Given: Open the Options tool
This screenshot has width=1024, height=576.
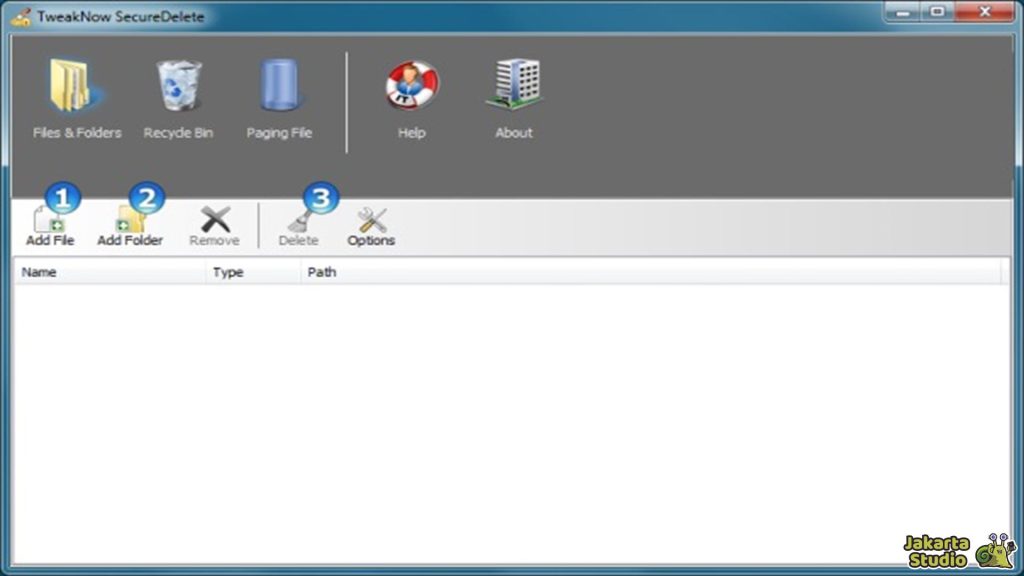Looking at the screenshot, I should click(370, 220).
